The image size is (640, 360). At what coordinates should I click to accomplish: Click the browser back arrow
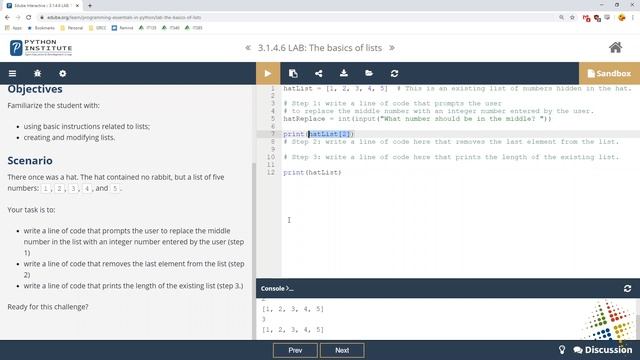tap(7, 18)
